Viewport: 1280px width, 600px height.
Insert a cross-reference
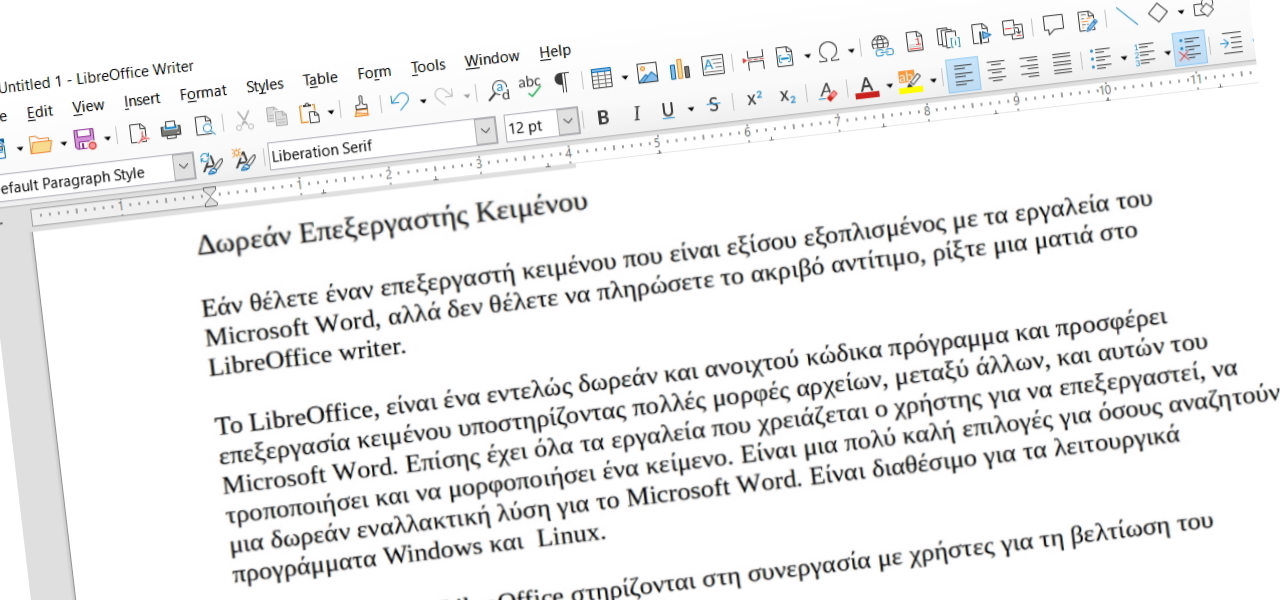pos(1013,30)
